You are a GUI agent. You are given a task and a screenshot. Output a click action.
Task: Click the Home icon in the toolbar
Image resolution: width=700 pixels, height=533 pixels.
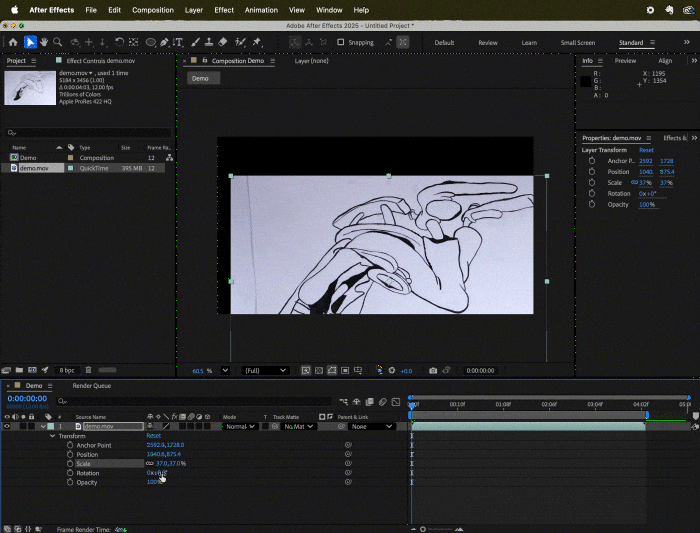[x=13, y=42]
